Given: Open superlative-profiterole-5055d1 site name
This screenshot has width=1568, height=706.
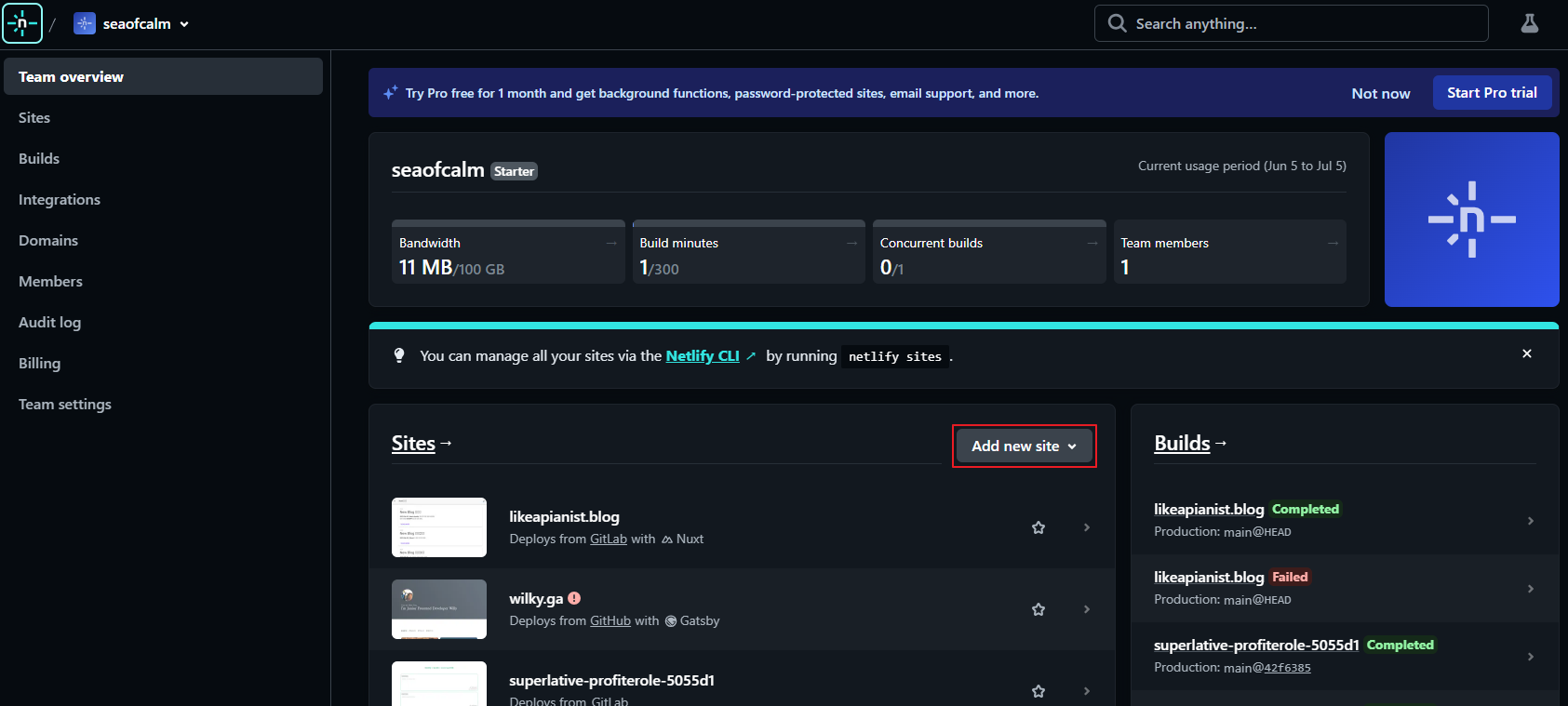Looking at the screenshot, I should coord(611,680).
